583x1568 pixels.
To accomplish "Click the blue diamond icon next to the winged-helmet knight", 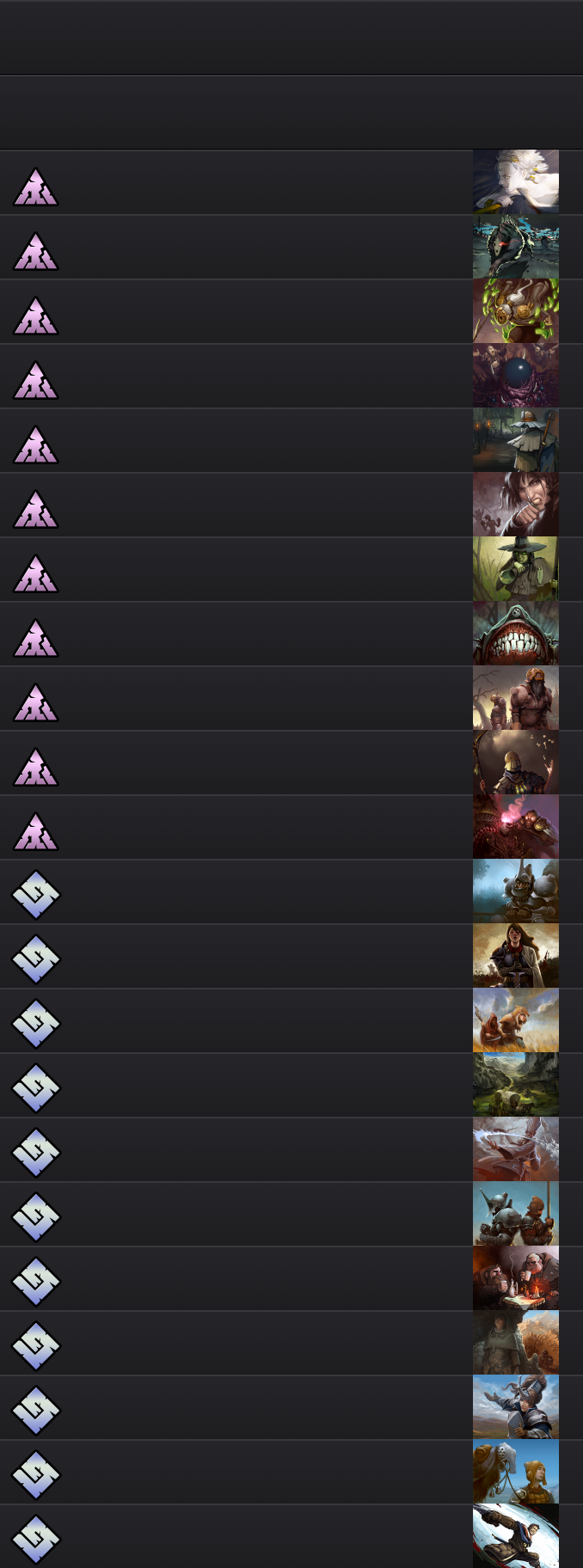I will [35, 1410].
